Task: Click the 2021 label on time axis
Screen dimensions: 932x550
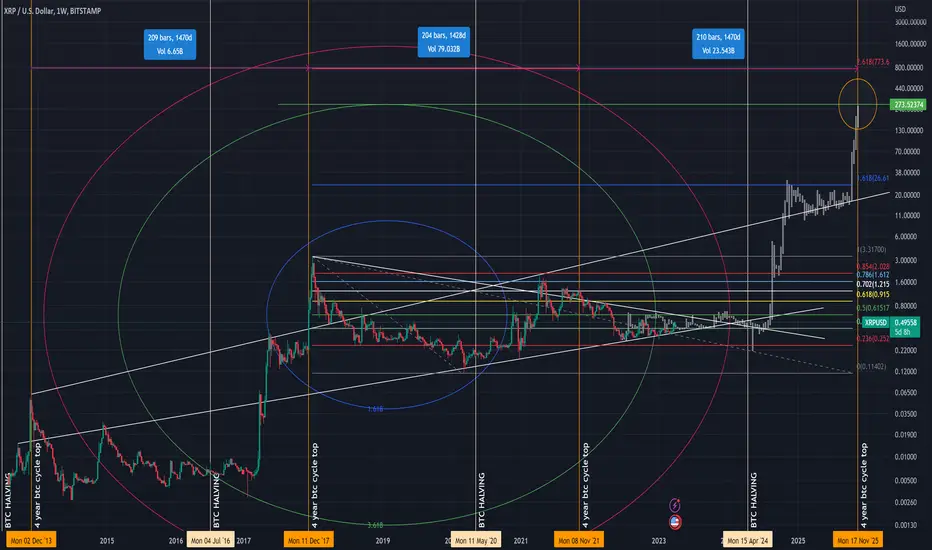Action: point(521,540)
